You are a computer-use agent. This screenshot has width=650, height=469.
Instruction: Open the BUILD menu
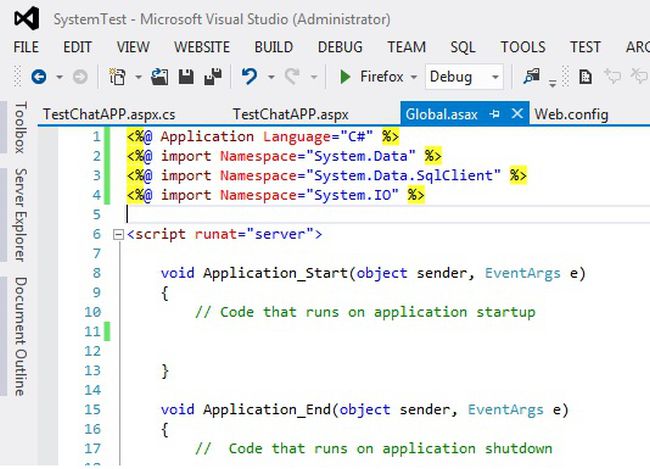(274, 47)
